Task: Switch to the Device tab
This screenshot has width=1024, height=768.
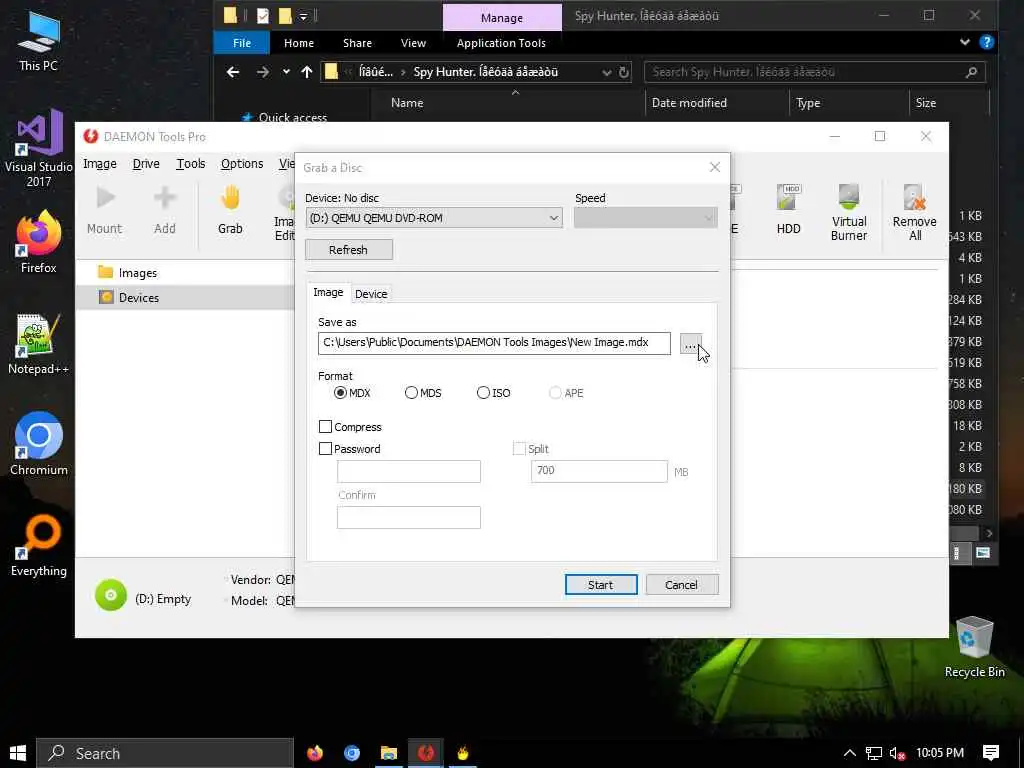Action: 371,294
